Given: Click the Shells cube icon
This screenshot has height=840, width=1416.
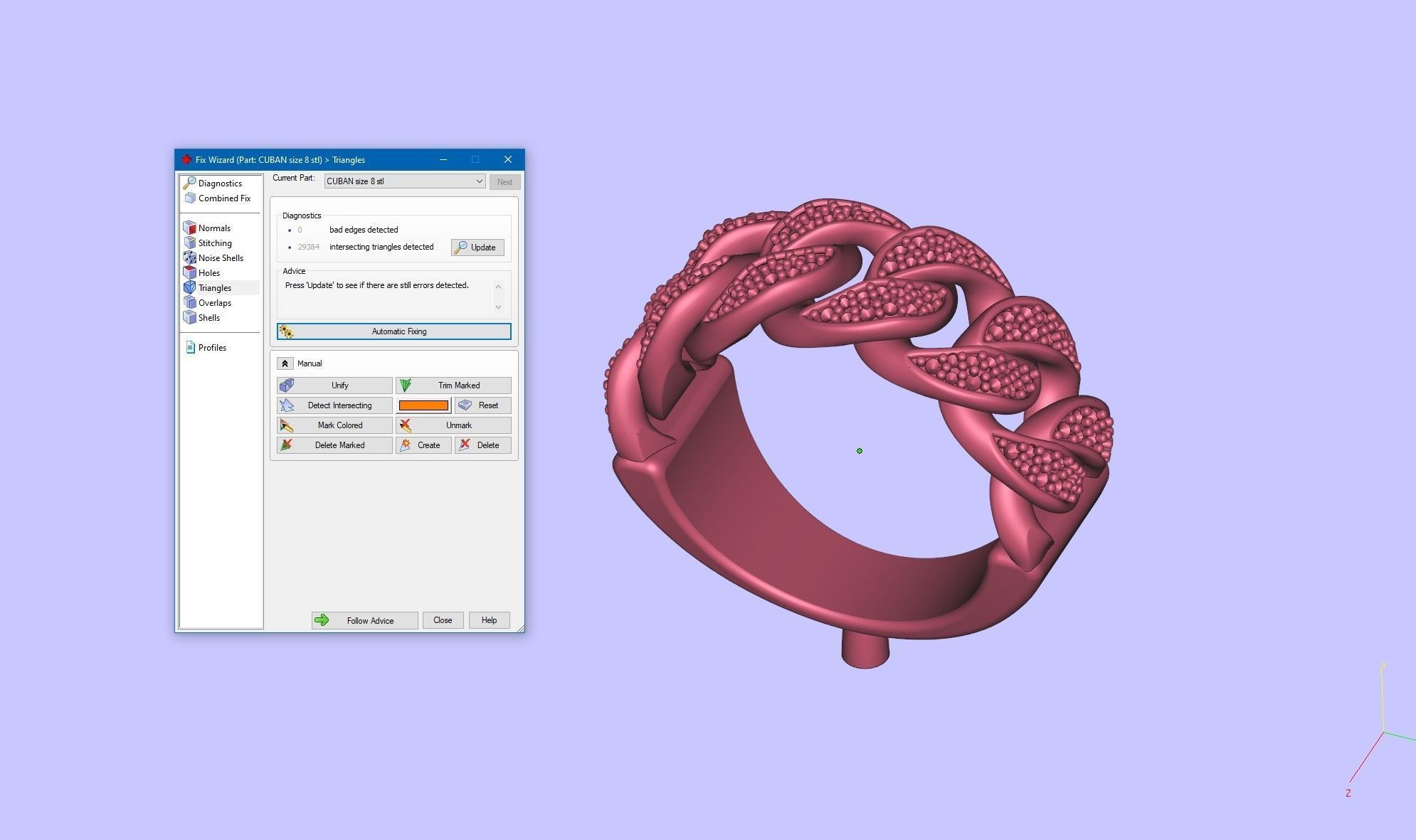Looking at the screenshot, I should click(189, 318).
